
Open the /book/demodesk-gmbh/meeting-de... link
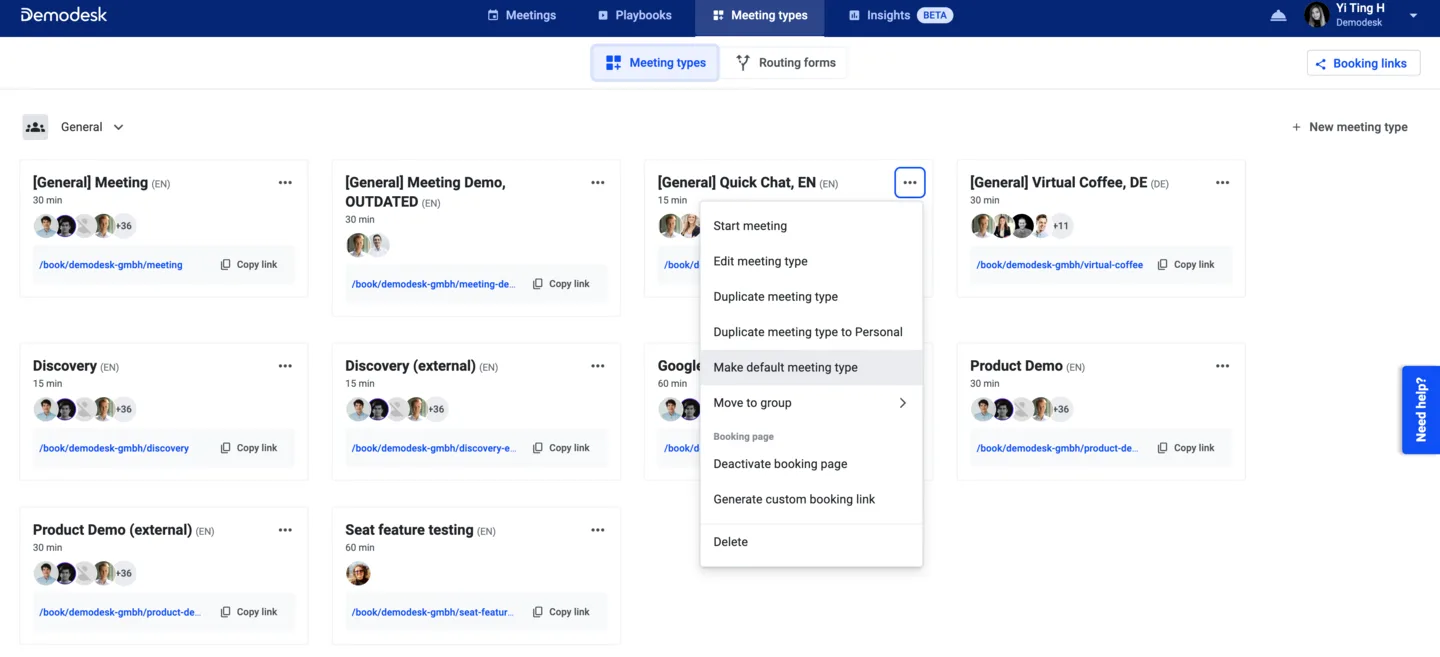(434, 284)
